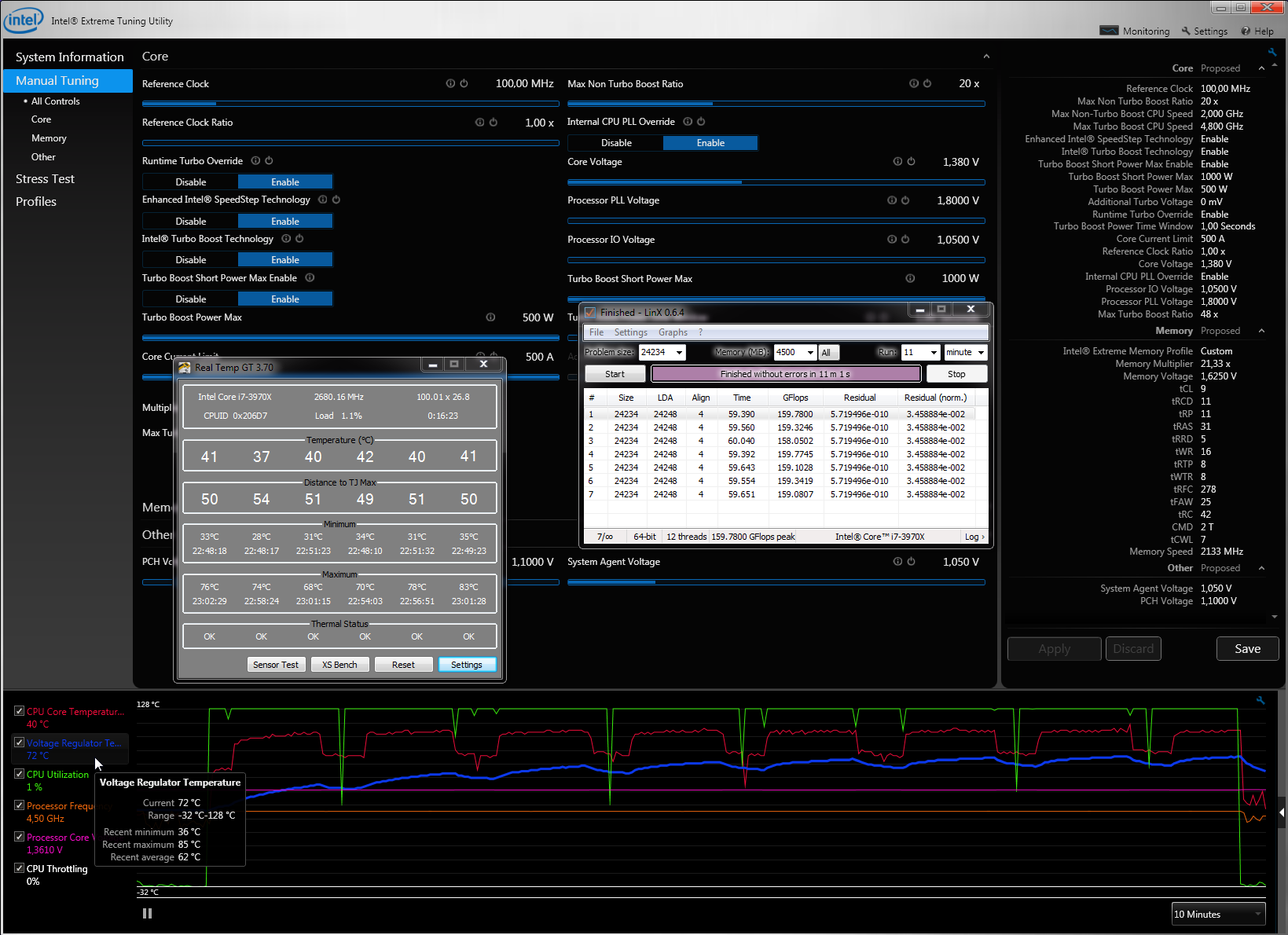The image size is (1288, 935).
Task: Open LinX Graphs menu
Action: (673, 332)
